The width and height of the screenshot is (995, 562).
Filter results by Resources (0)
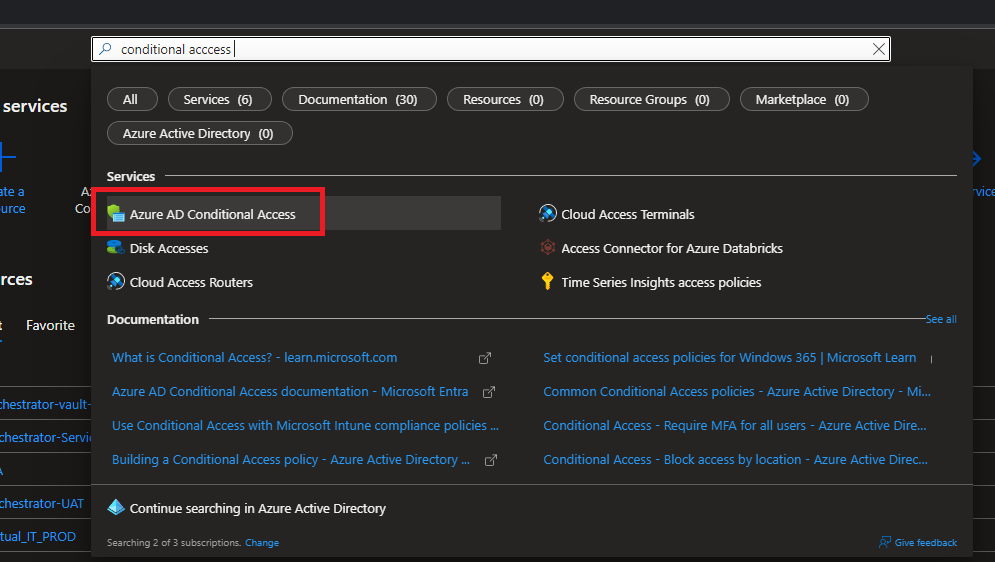505,100
